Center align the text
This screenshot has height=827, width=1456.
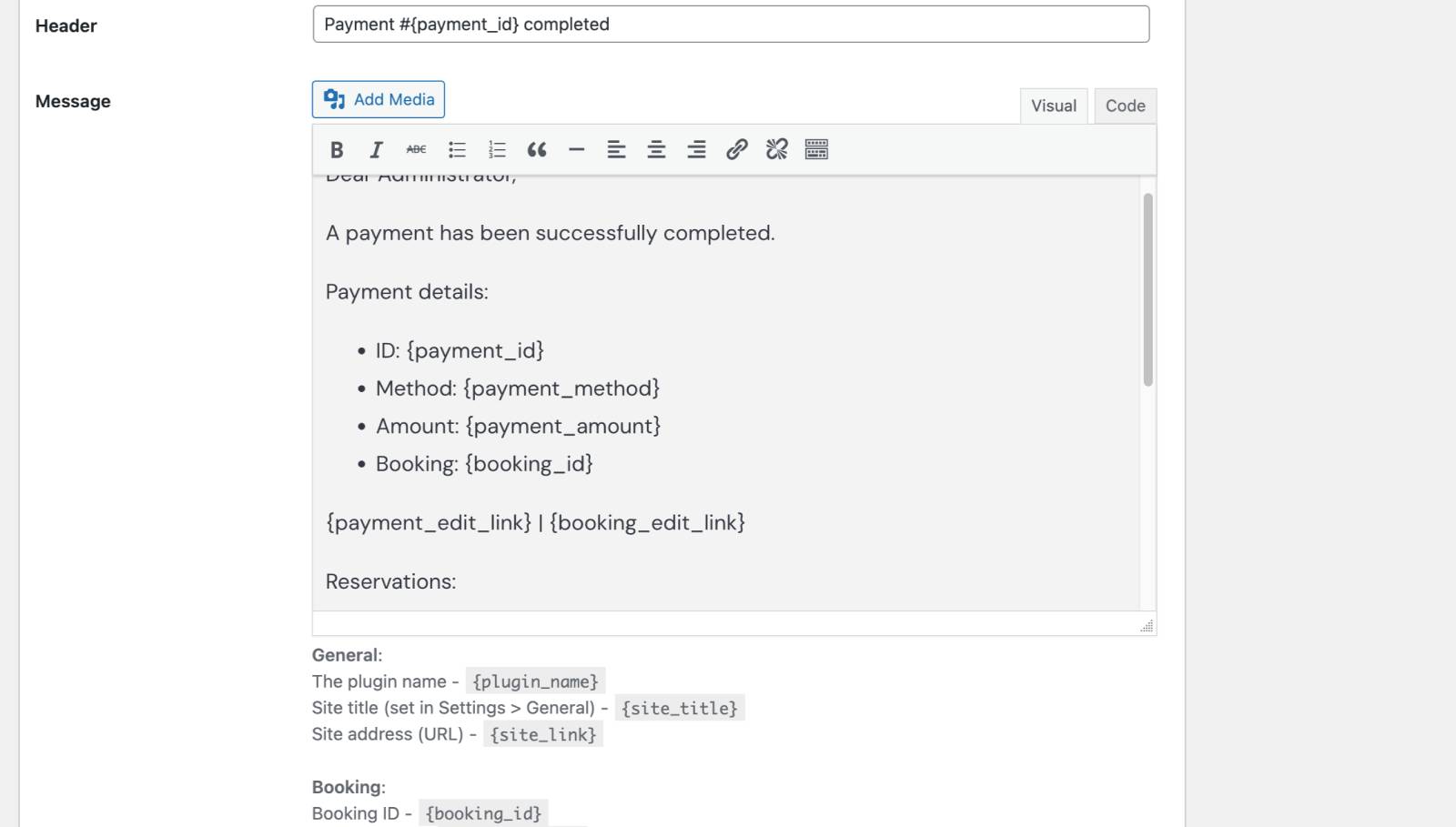pos(656,150)
